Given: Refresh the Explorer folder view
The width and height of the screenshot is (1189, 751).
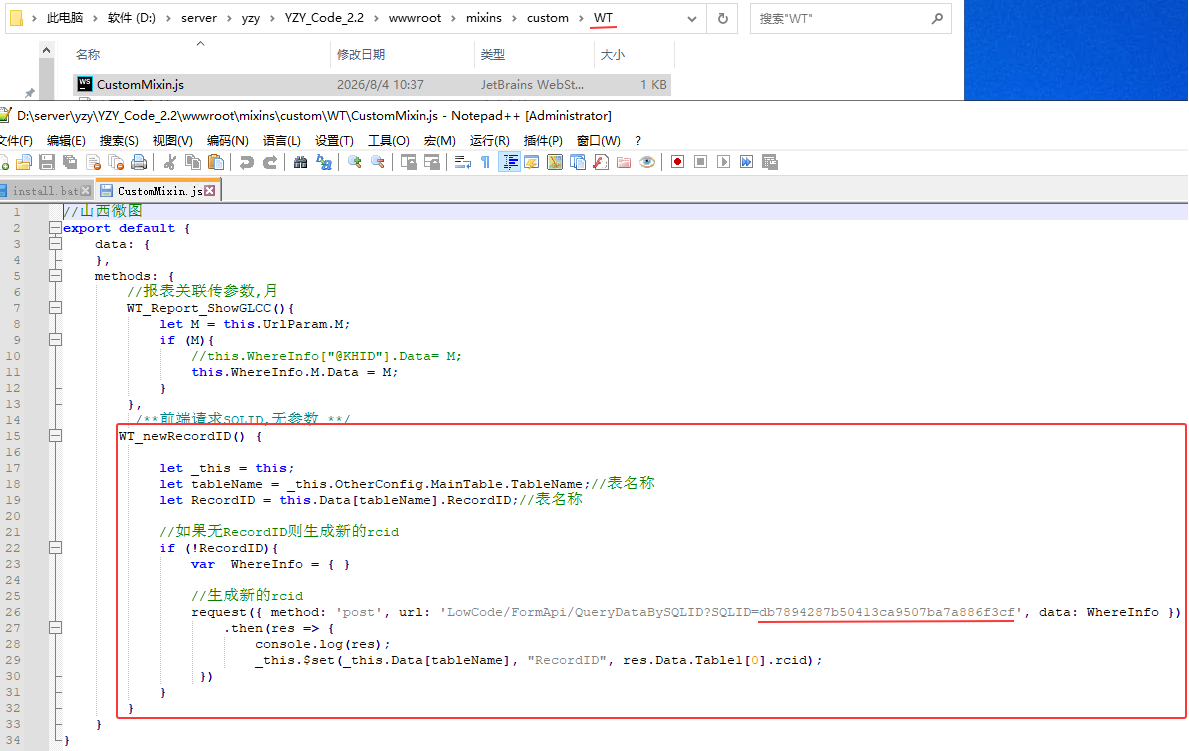Looking at the screenshot, I should pos(723,19).
